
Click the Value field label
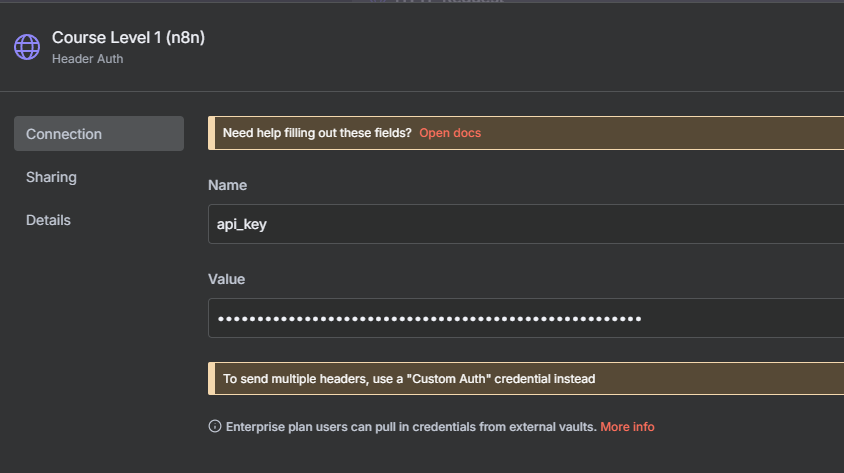(226, 279)
